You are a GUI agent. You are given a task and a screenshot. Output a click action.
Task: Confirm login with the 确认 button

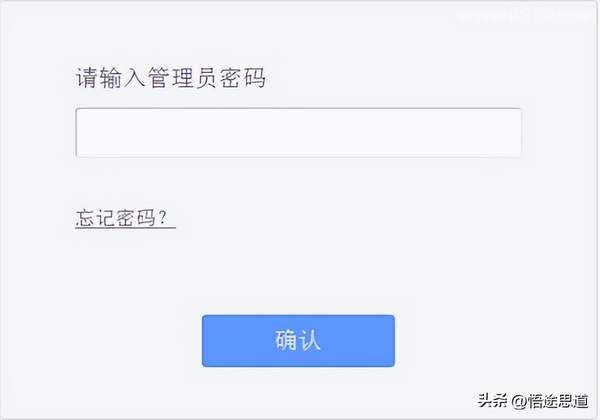pyautogui.click(x=298, y=341)
